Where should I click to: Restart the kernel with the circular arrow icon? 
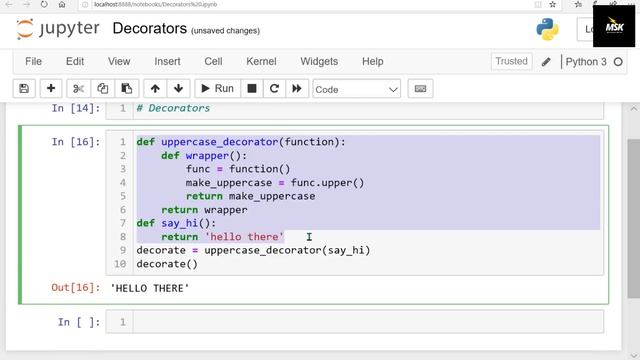[x=274, y=89]
